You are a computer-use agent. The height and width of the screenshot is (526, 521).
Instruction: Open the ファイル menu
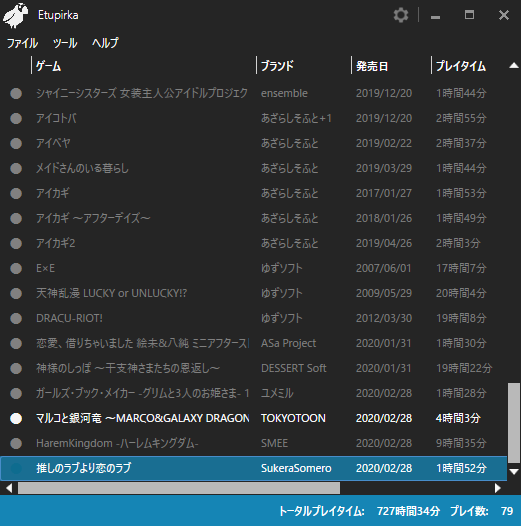pos(22,43)
